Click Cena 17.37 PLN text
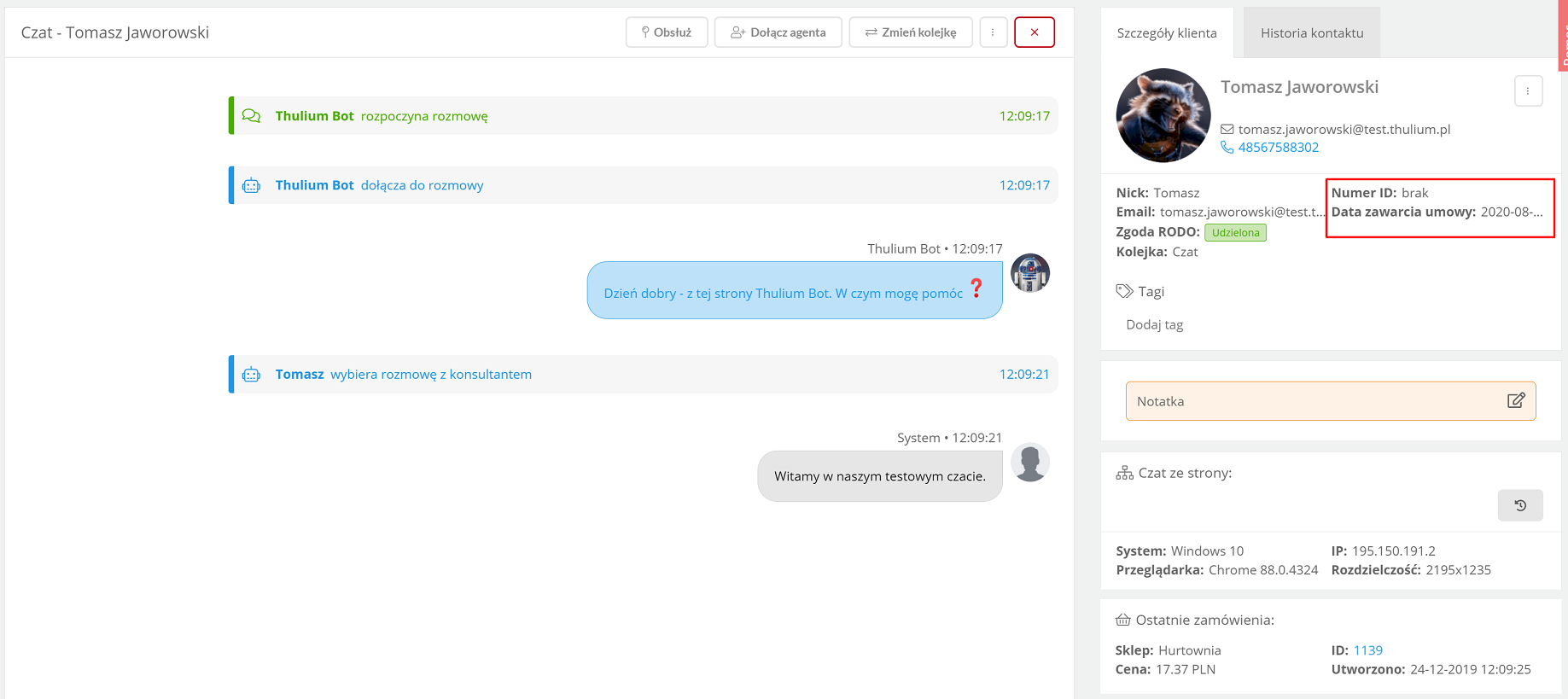Screen dimensions: 1568x699 [x=1165, y=669]
